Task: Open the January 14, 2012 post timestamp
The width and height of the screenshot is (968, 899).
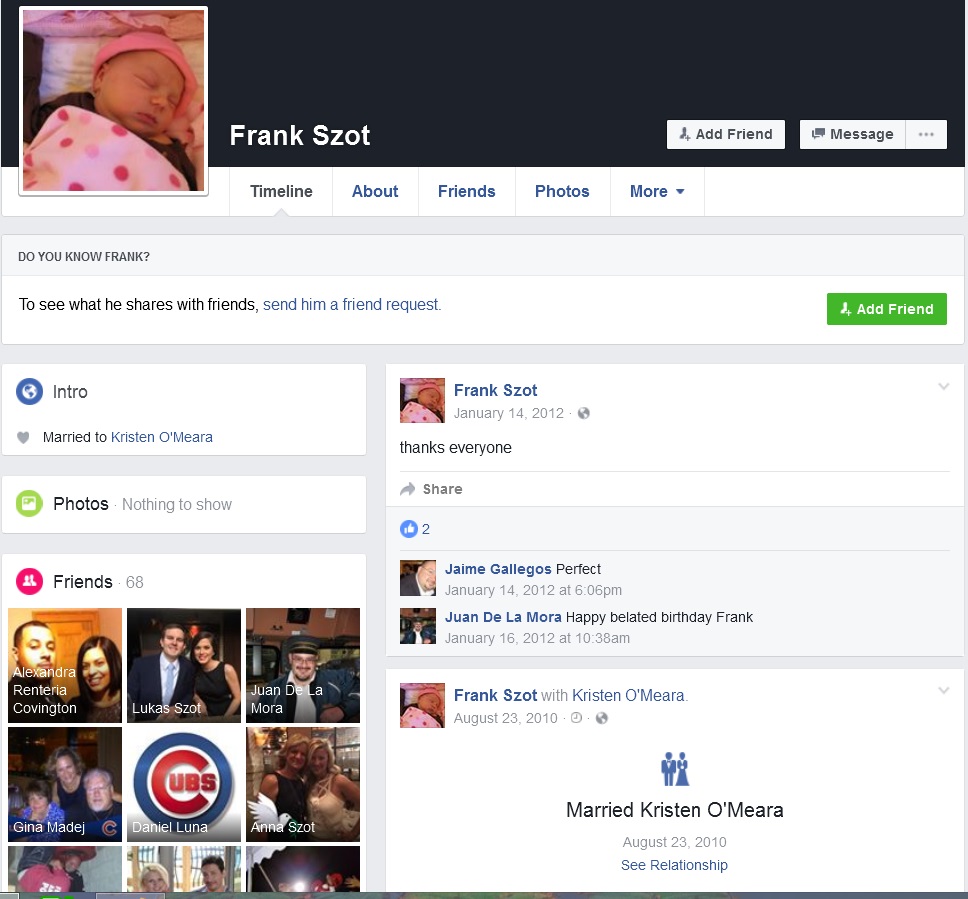Action: click(x=509, y=413)
